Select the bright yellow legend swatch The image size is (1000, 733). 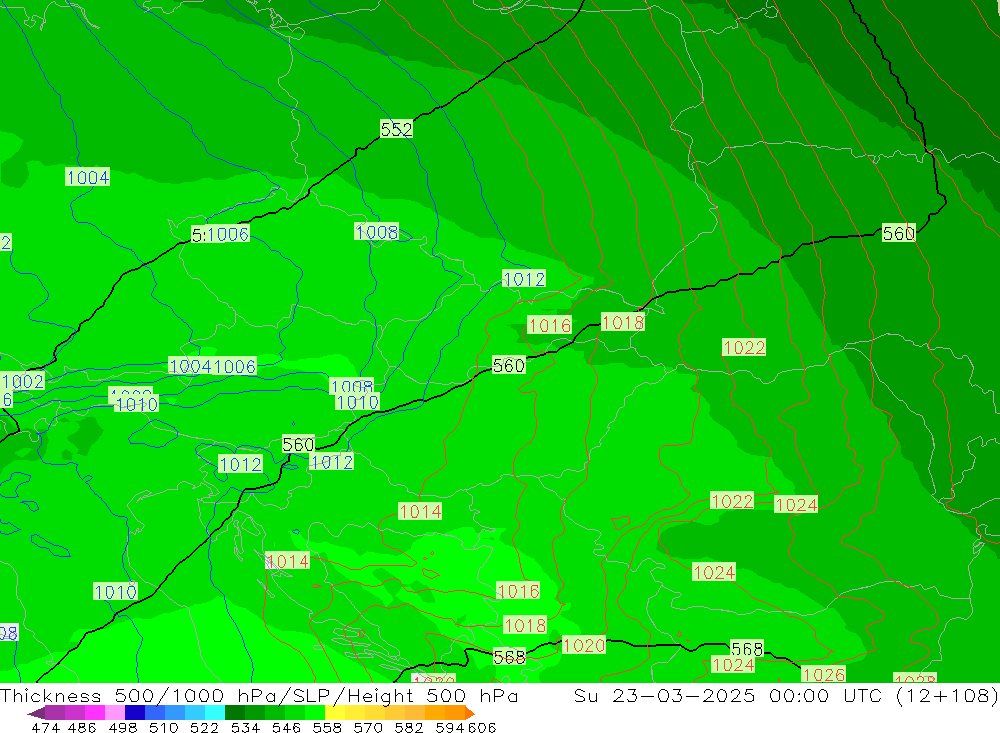(x=335, y=713)
